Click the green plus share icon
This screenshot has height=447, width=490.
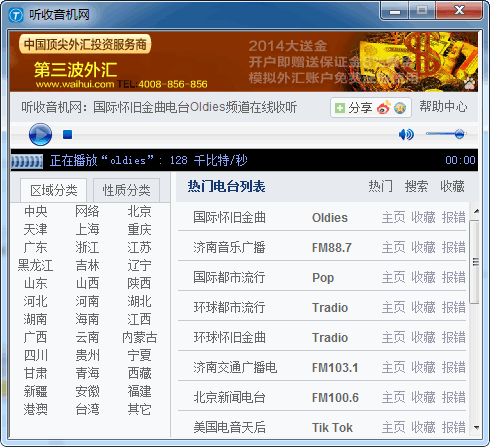tap(340, 108)
